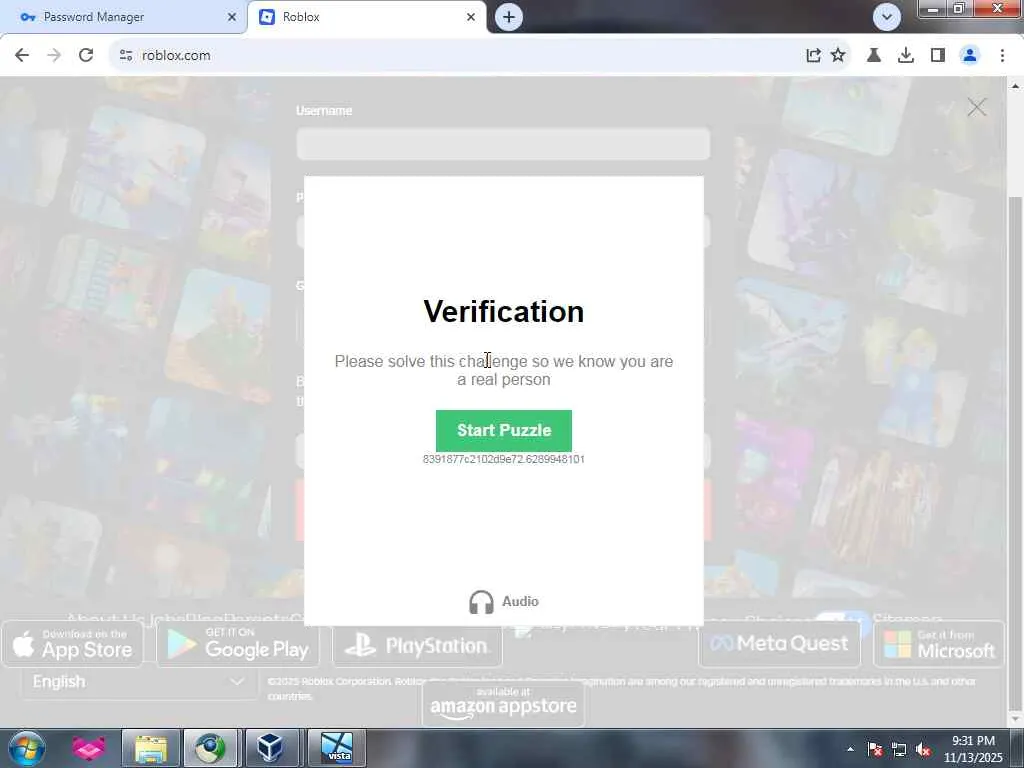Viewport: 1024px width, 768px height.
Task: Reload the roblox.com page
Action: pyautogui.click(x=86, y=56)
